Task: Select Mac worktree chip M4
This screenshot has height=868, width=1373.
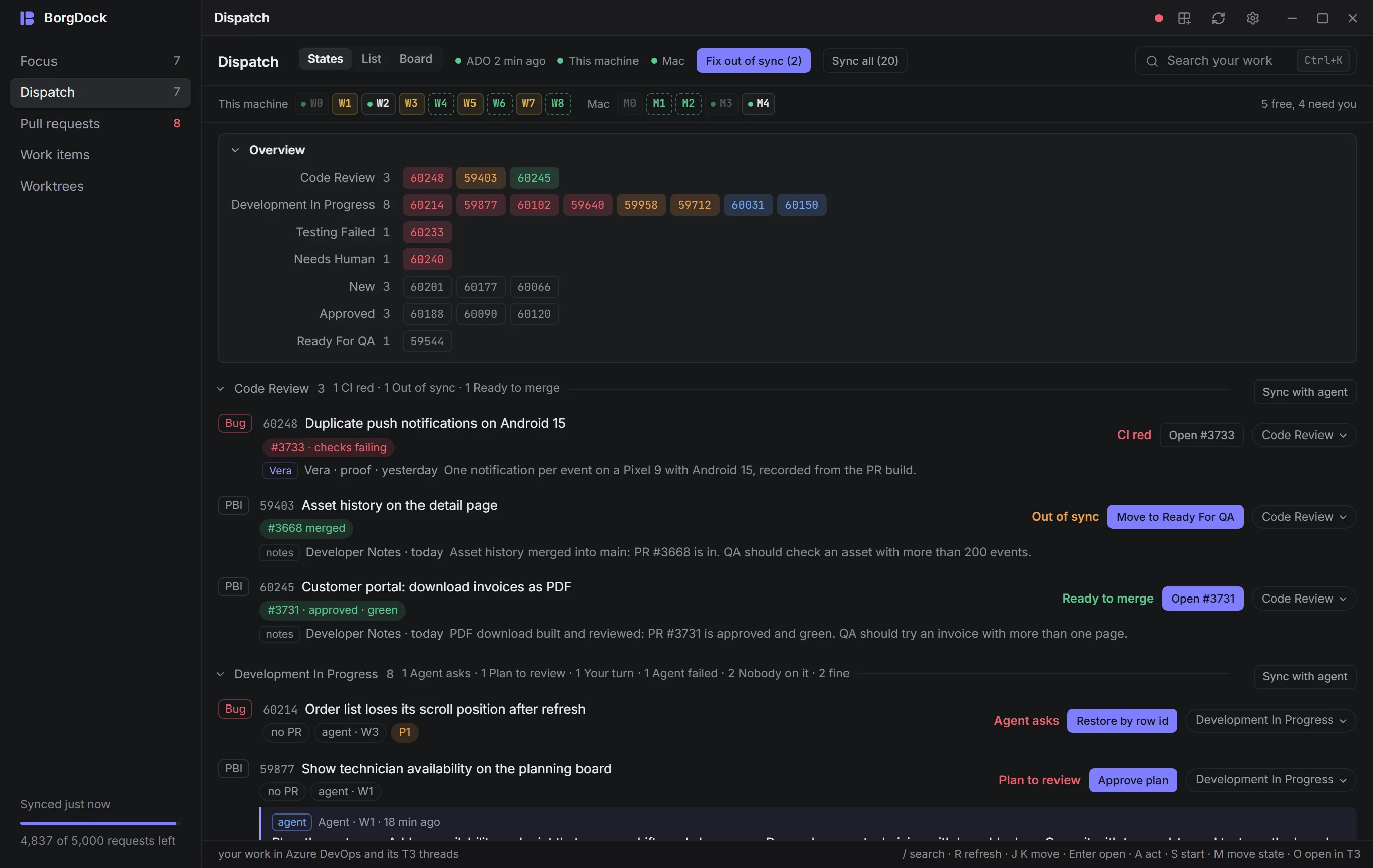Action: [758, 104]
